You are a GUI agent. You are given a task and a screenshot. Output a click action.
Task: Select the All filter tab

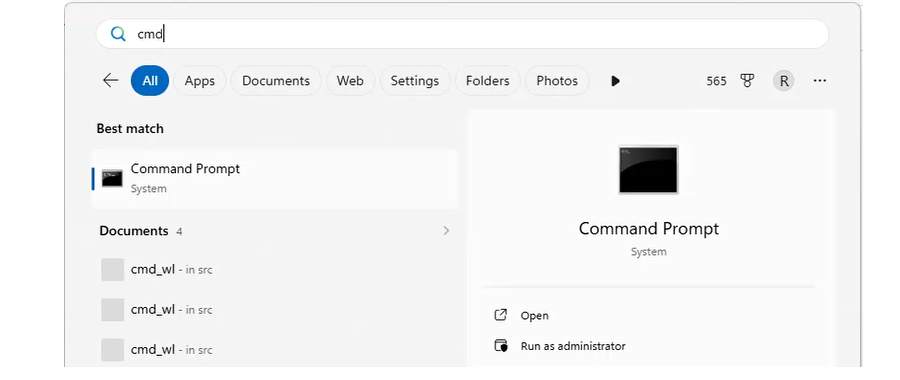150,80
